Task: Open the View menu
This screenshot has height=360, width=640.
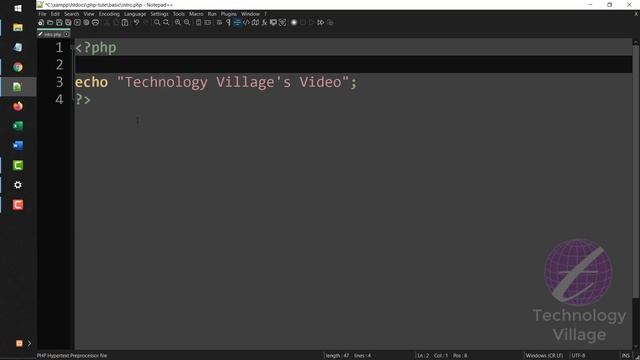Action: [x=89, y=14]
